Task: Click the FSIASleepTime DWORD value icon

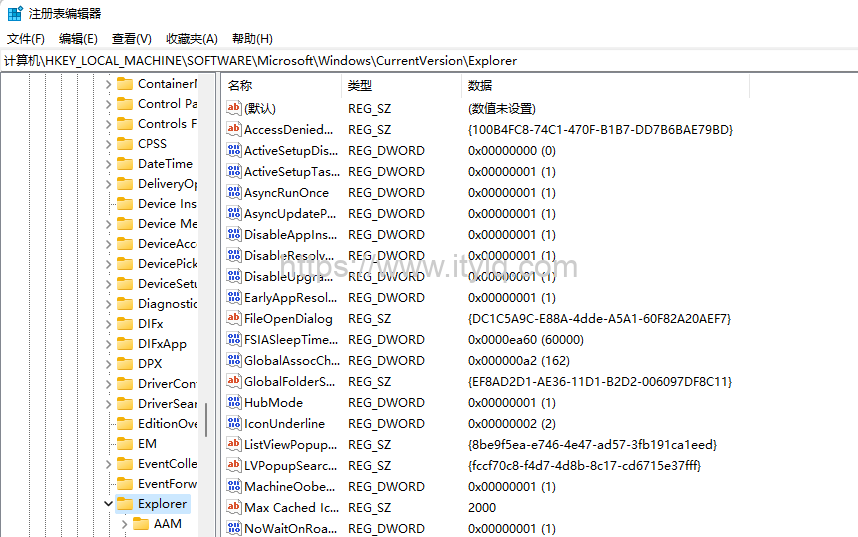Action: coord(234,339)
